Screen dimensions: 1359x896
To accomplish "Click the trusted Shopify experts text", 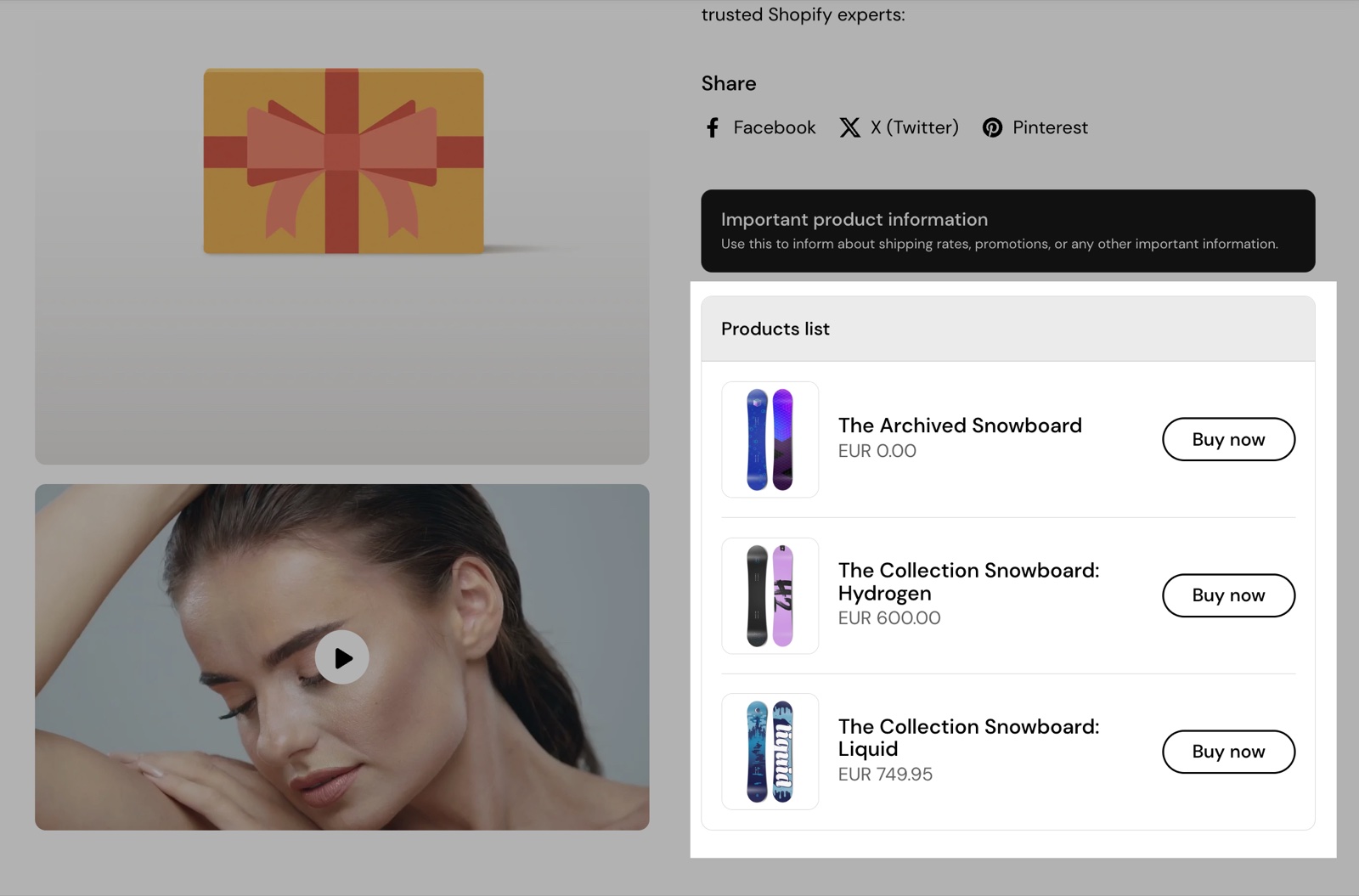I will click(x=803, y=14).
